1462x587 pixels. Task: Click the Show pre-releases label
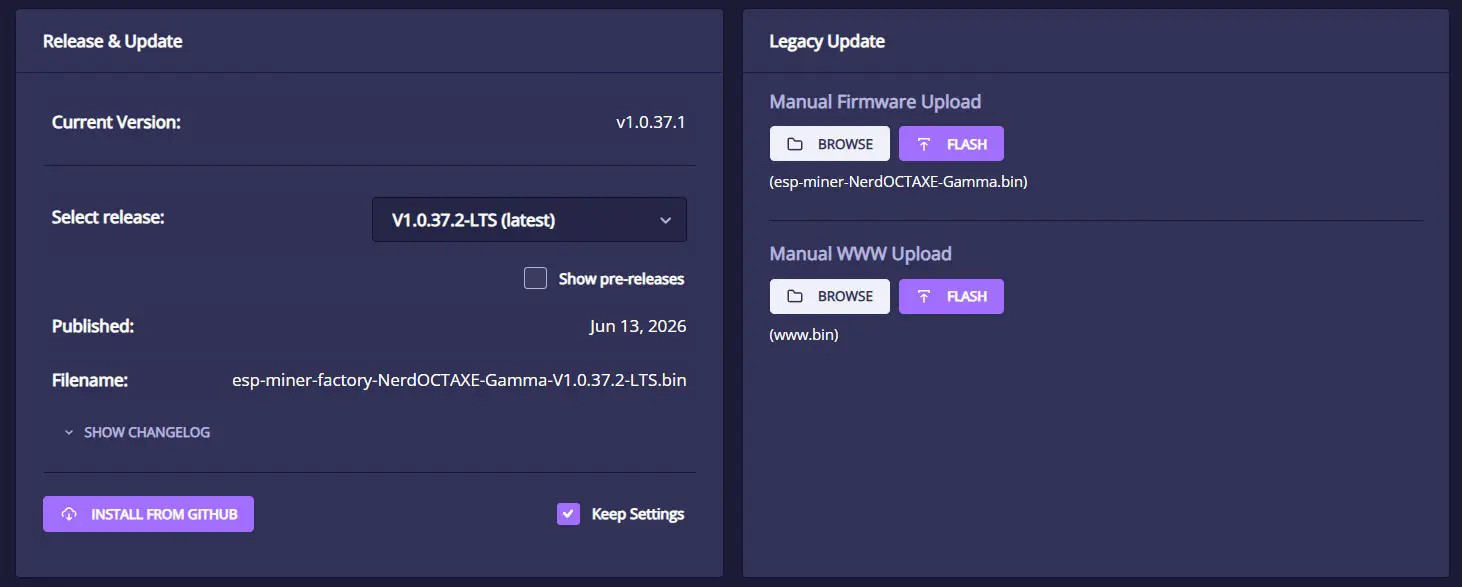tap(621, 279)
